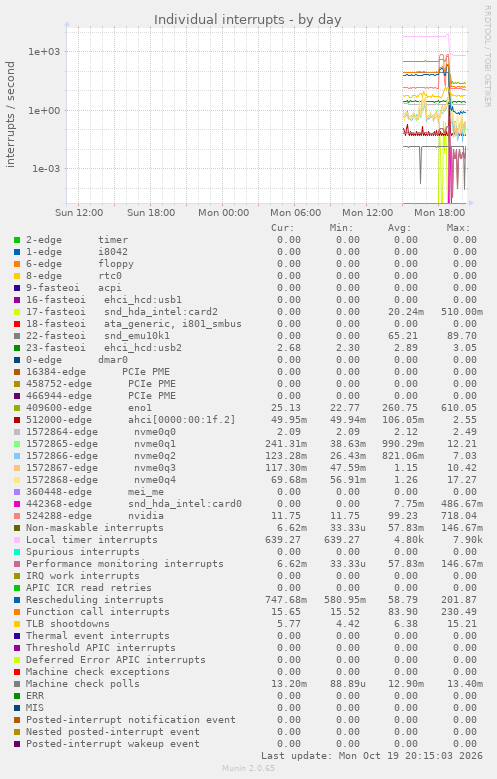Click '360448-edge mei_me' label

pos(95,492)
